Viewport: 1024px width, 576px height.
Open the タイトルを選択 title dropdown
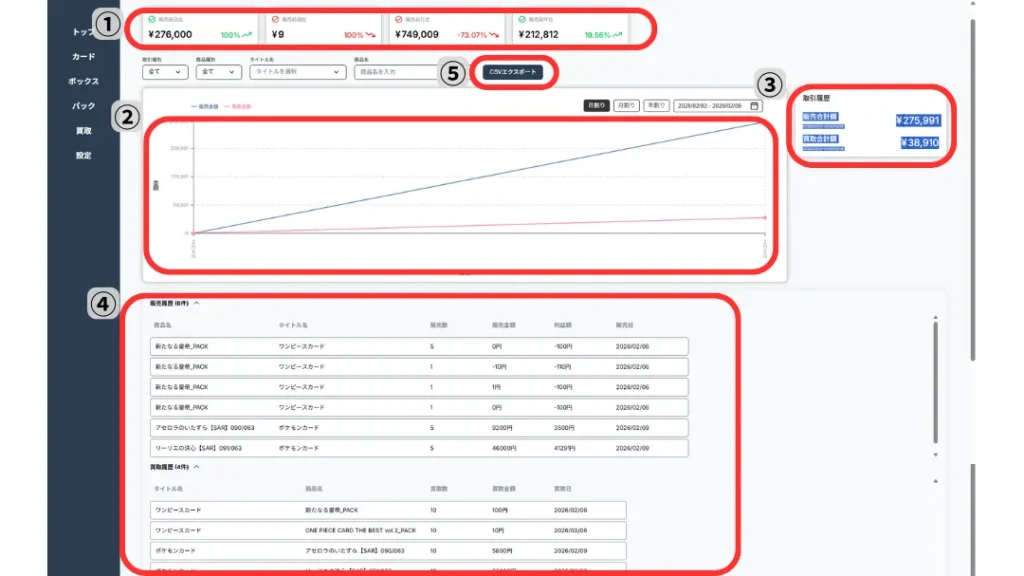tap(297, 72)
